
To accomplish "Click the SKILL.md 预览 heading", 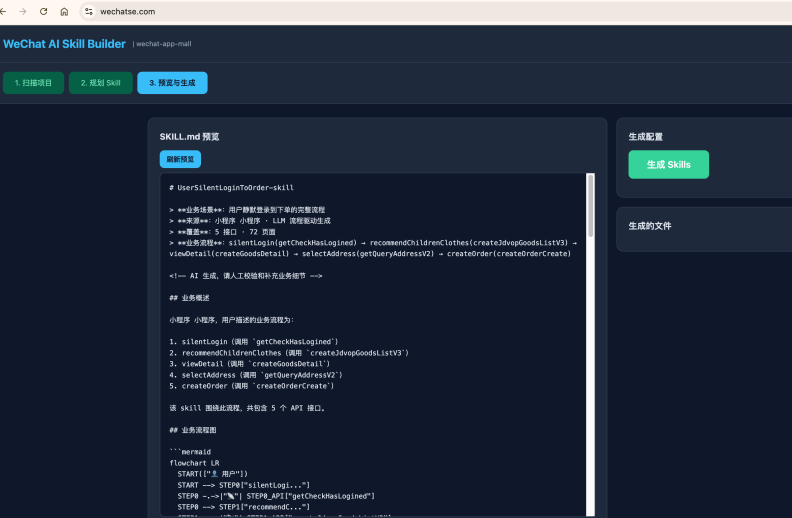I will click(189, 137).
